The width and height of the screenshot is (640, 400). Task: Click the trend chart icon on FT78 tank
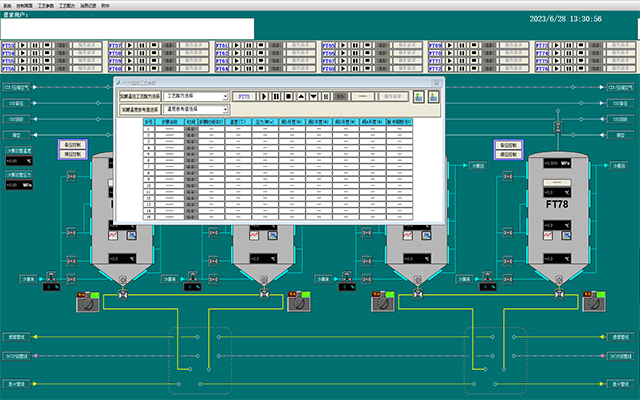click(x=548, y=235)
